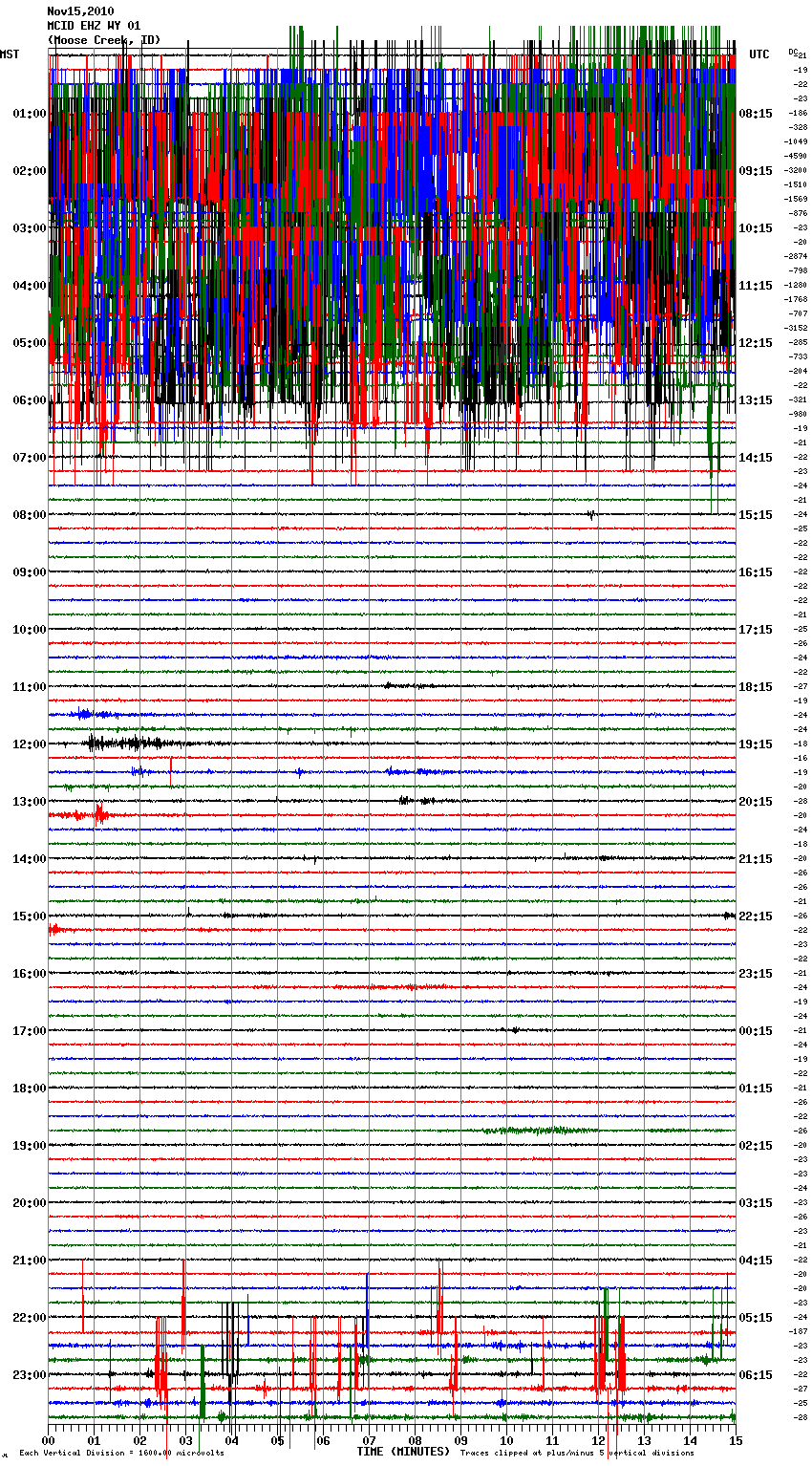Click minute tick label "08" on time axis
The height and width of the screenshot is (1466, 812).
pos(415,1440)
